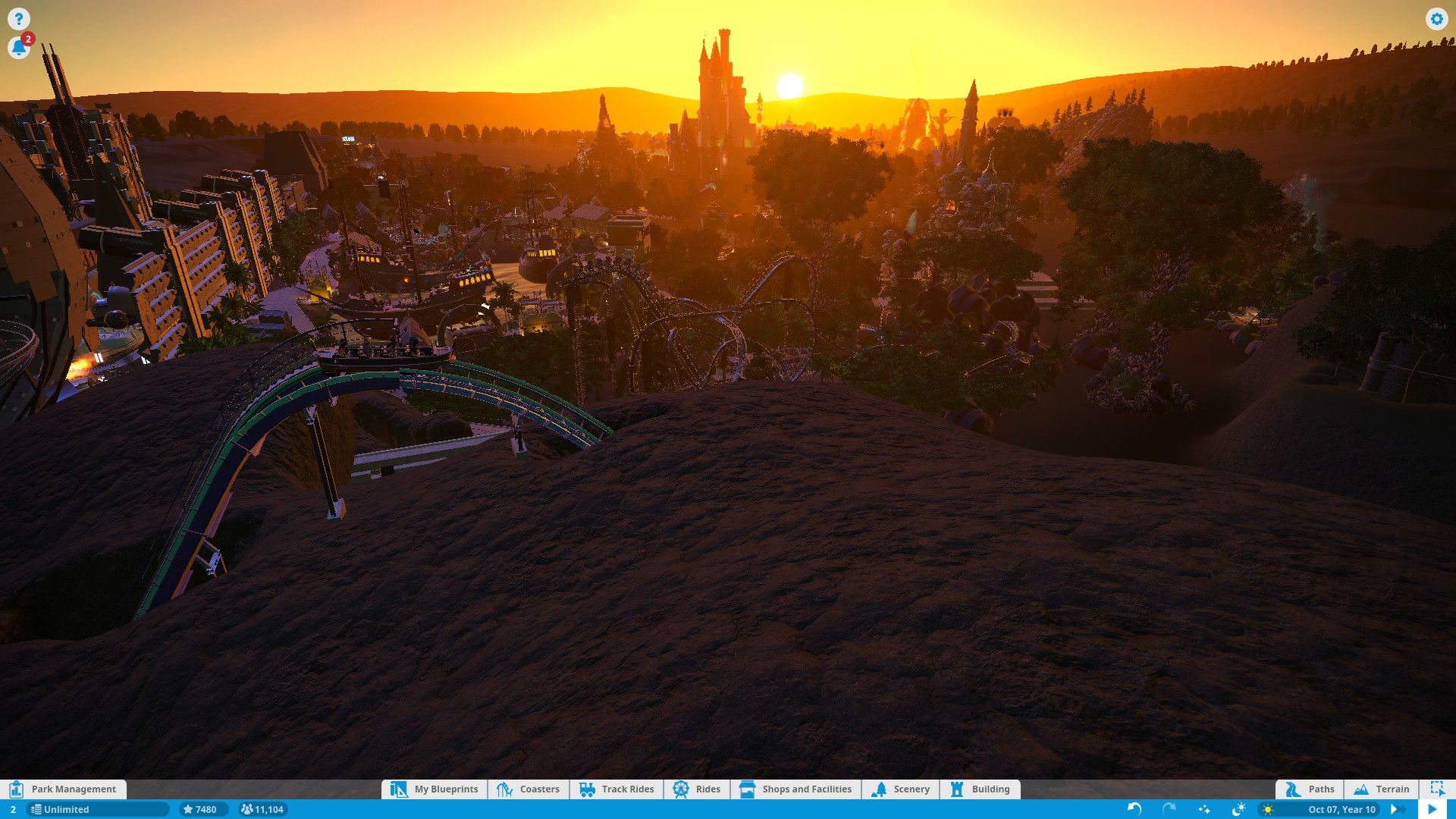The height and width of the screenshot is (819, 1456).
Task: Click the Coasters track icon
Action: tap(505, 789)
